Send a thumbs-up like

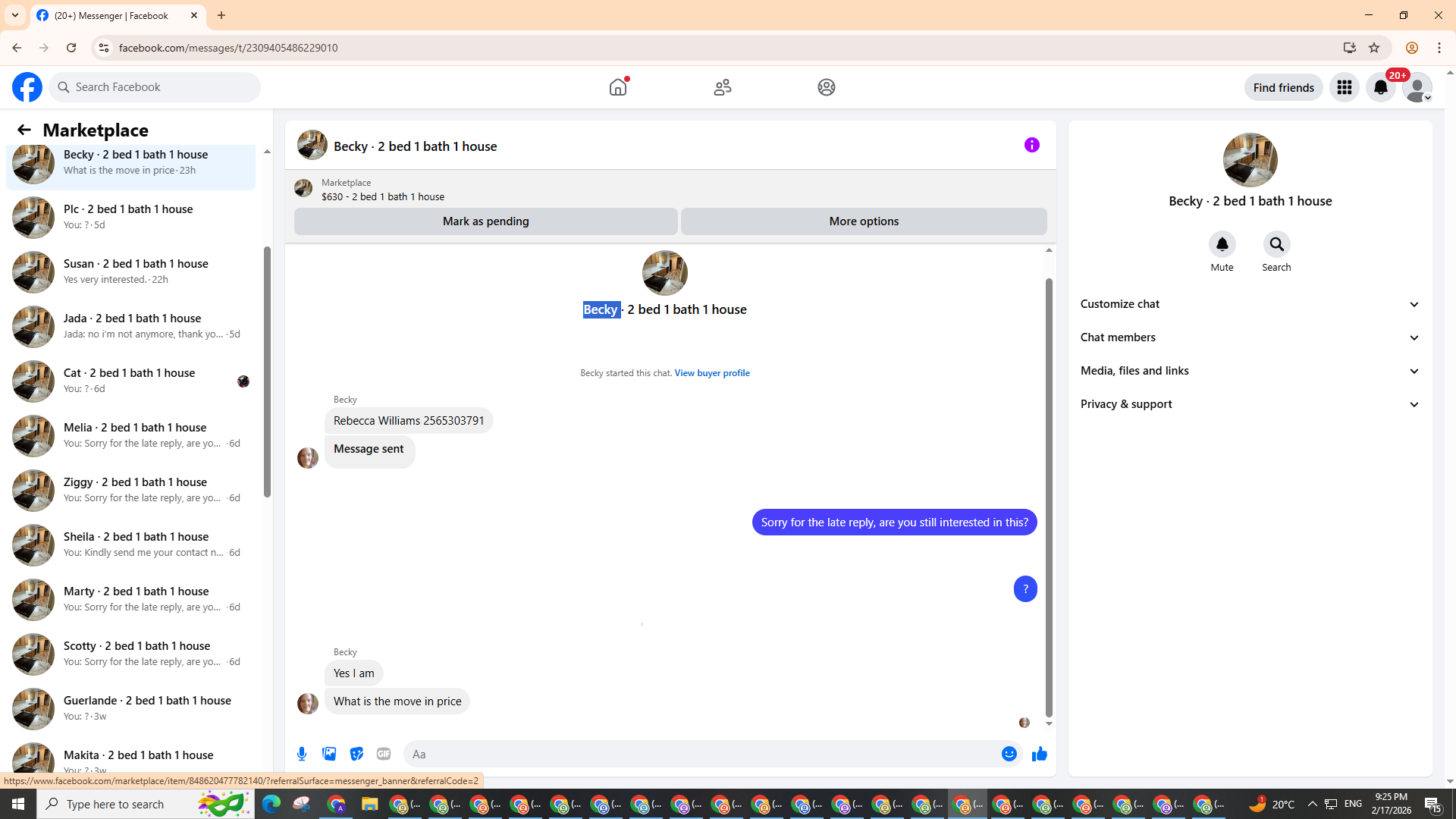(1039, 754)
